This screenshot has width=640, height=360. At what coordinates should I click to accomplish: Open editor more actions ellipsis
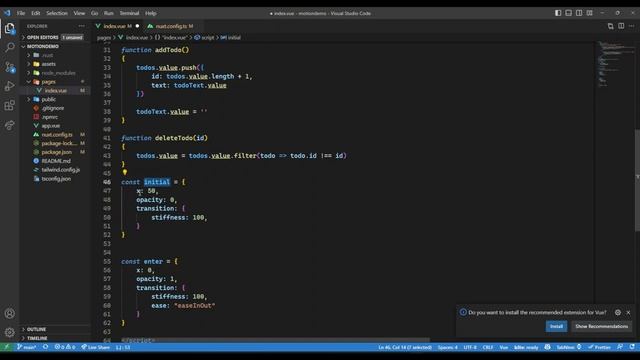(631, 26)
